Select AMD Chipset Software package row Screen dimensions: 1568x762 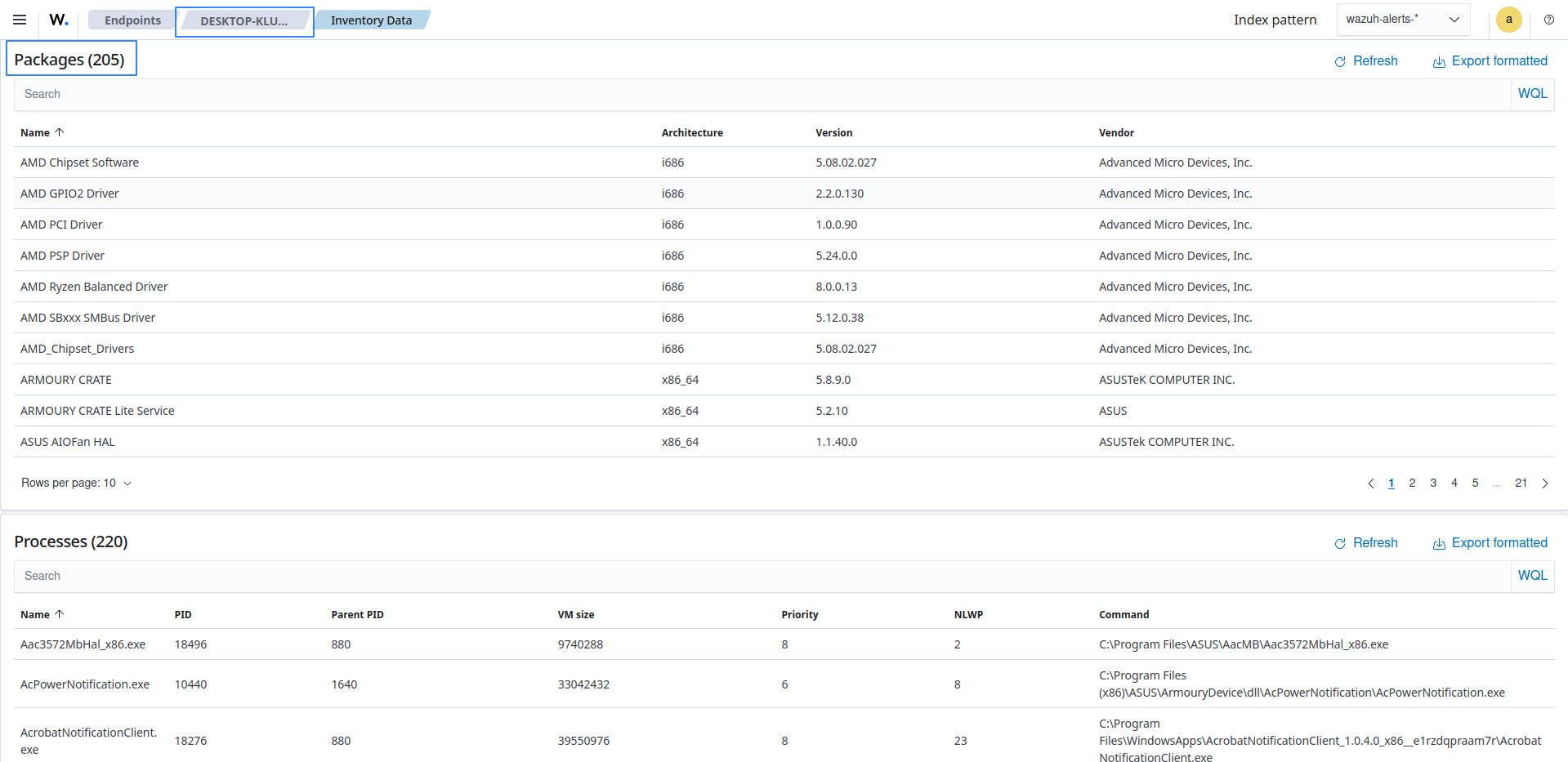pos(784,163)
